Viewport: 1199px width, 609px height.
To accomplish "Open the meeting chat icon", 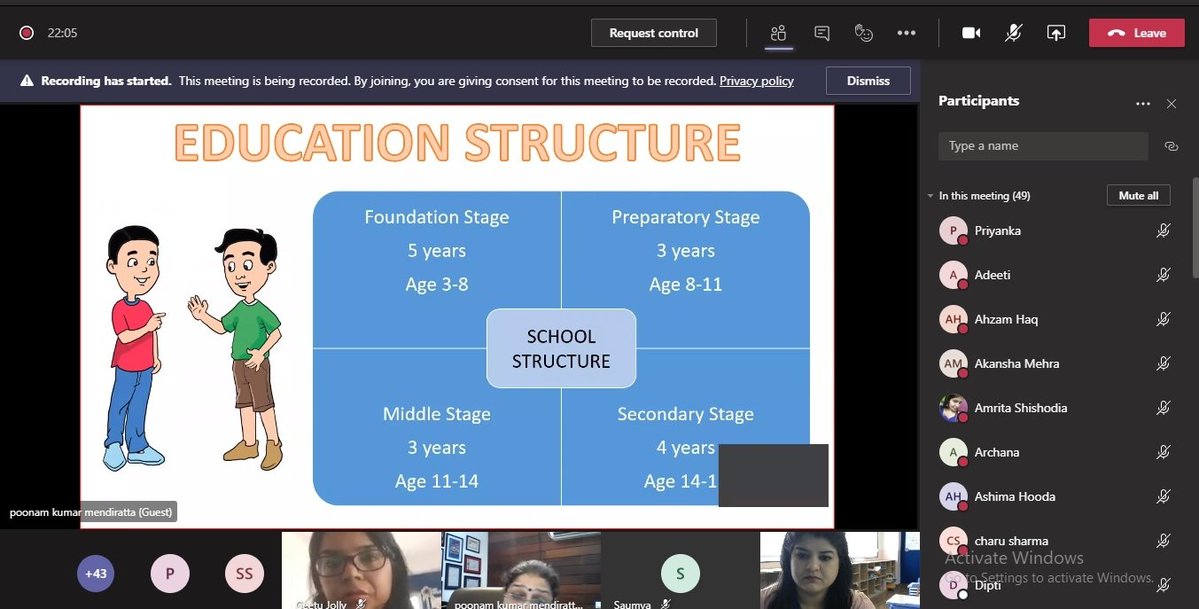I will (x=822, y=33).
